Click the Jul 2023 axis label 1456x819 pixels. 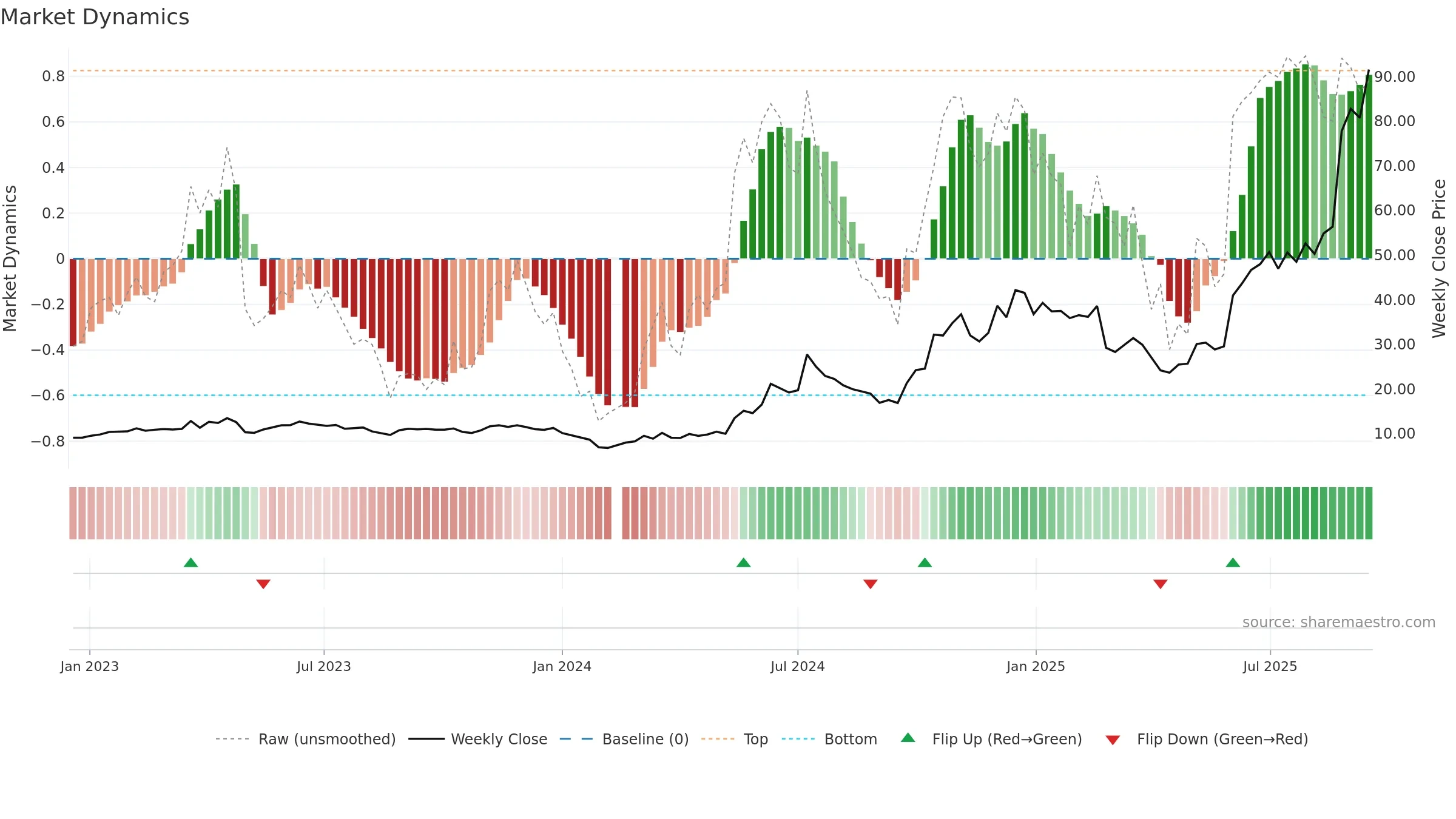324,666
